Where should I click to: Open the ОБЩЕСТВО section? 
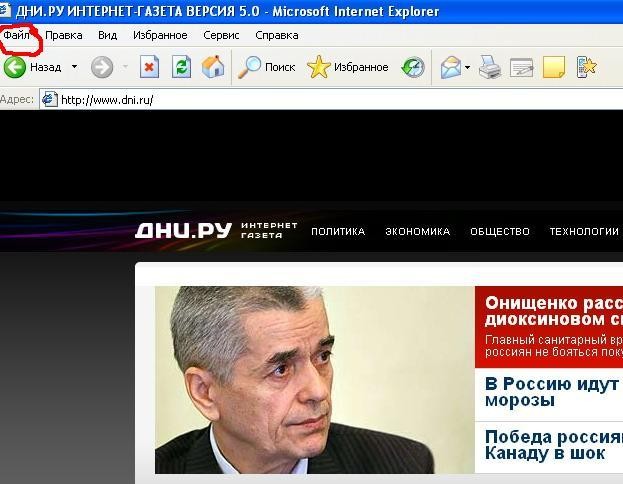[500, 231]
